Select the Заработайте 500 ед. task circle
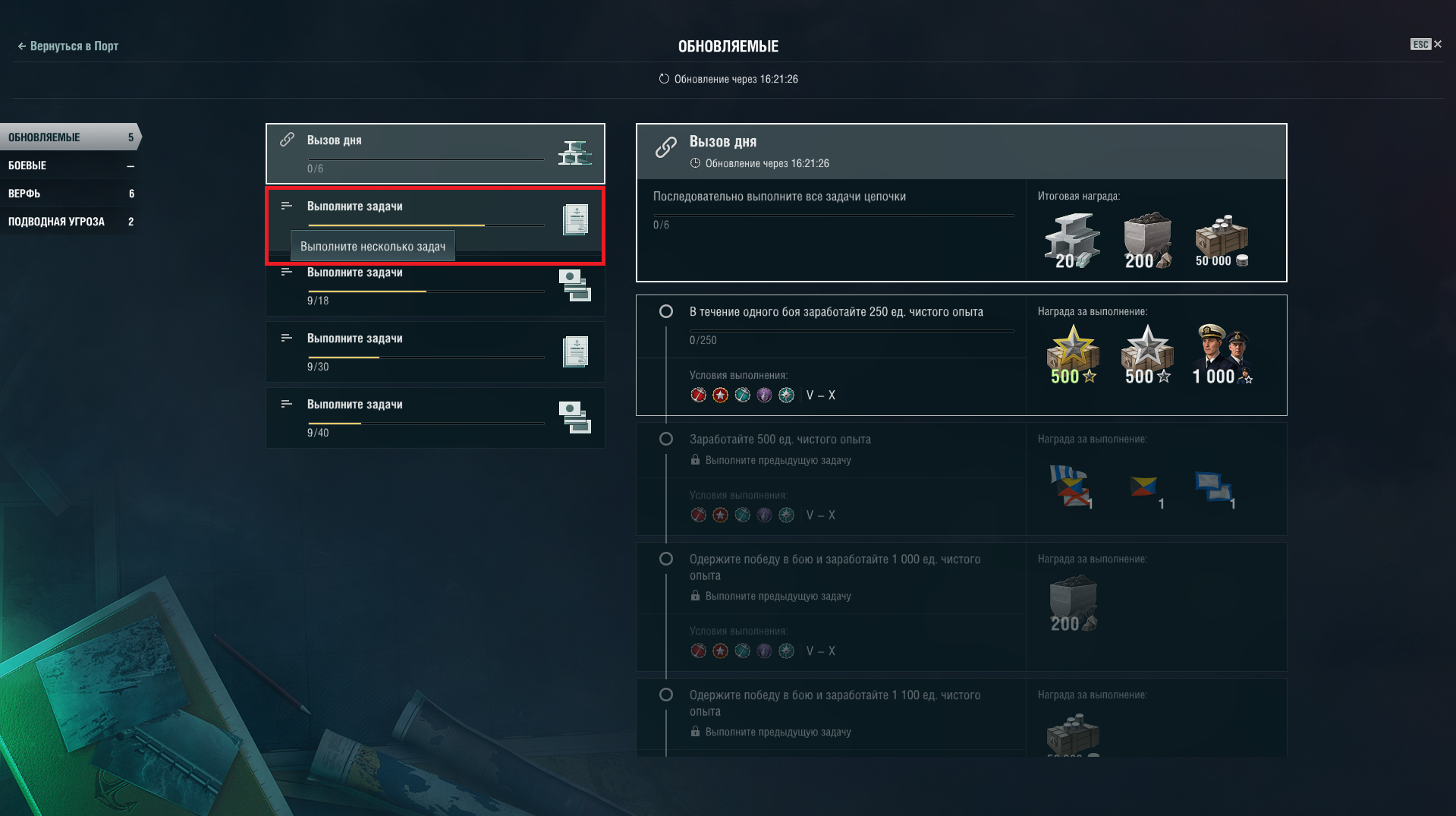1456x816 pixels. (665, 439)
